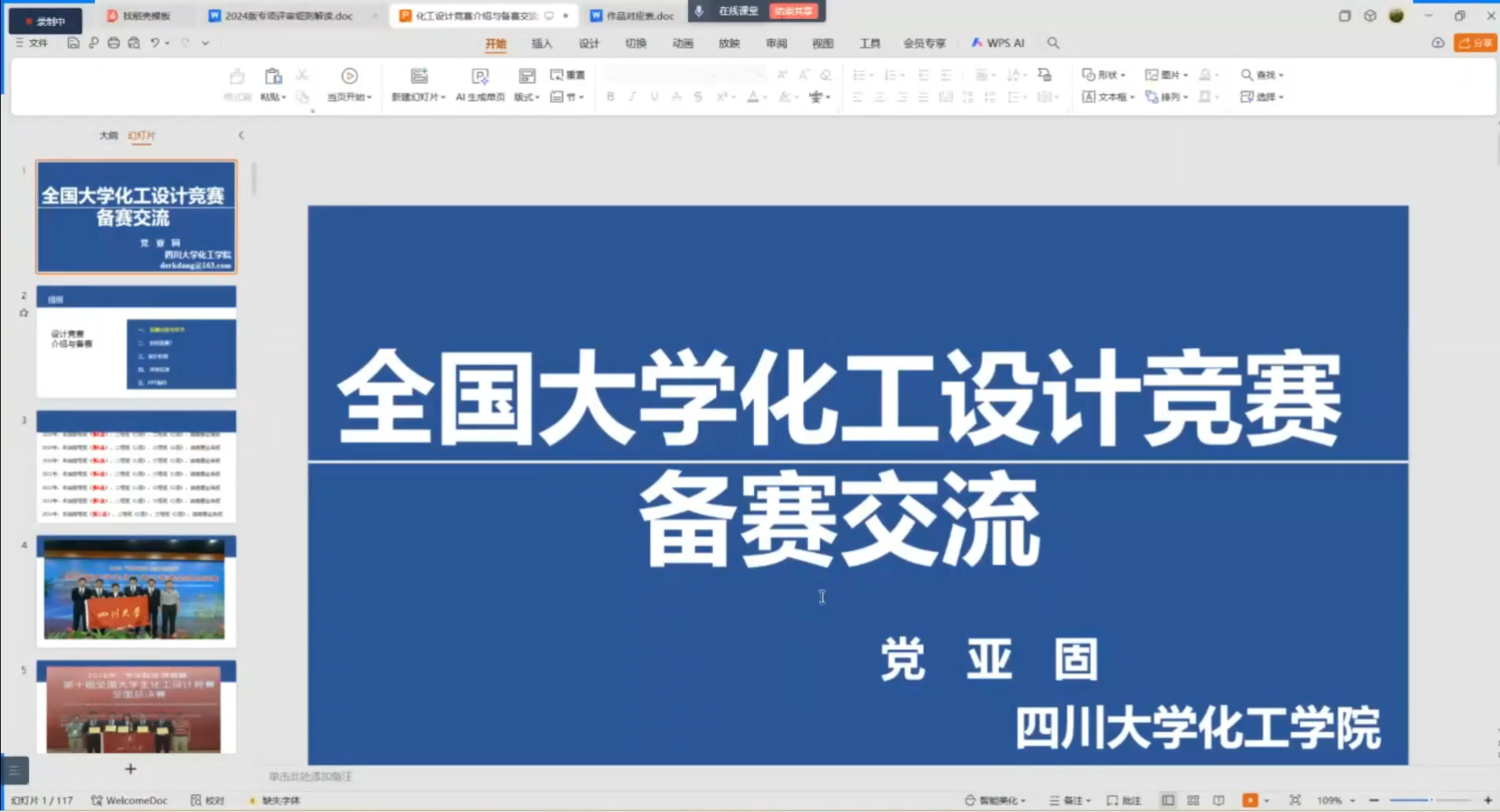Click the fit-to-window icon in status bar
The image size is (1500, 812).
1295,800
